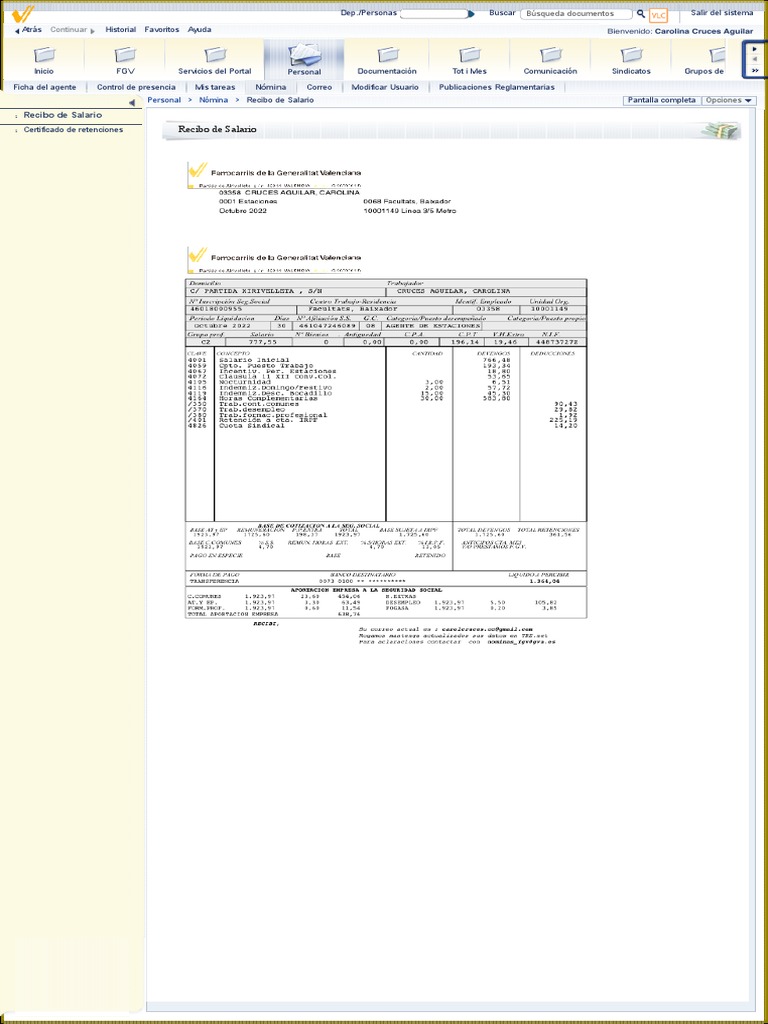Viewport: 768px width, 1024px height.
Task: Click the text '0068 Facultats, Baixador'
Action: pos(407,201)
